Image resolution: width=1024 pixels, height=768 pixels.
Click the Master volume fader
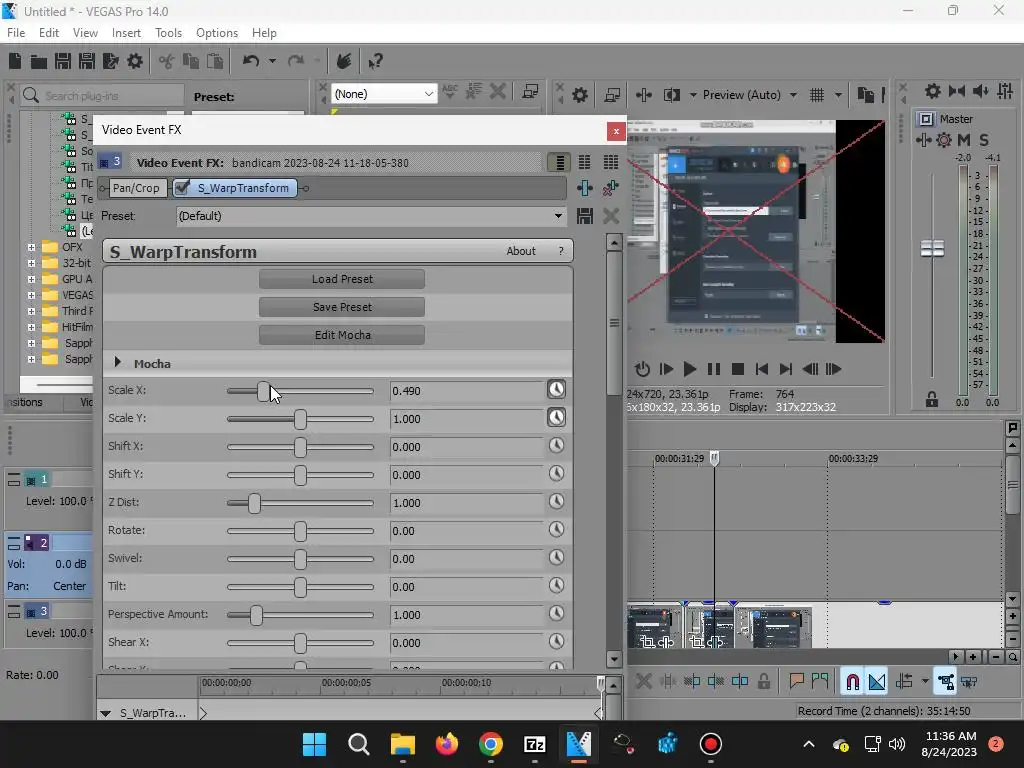point(932,248)
